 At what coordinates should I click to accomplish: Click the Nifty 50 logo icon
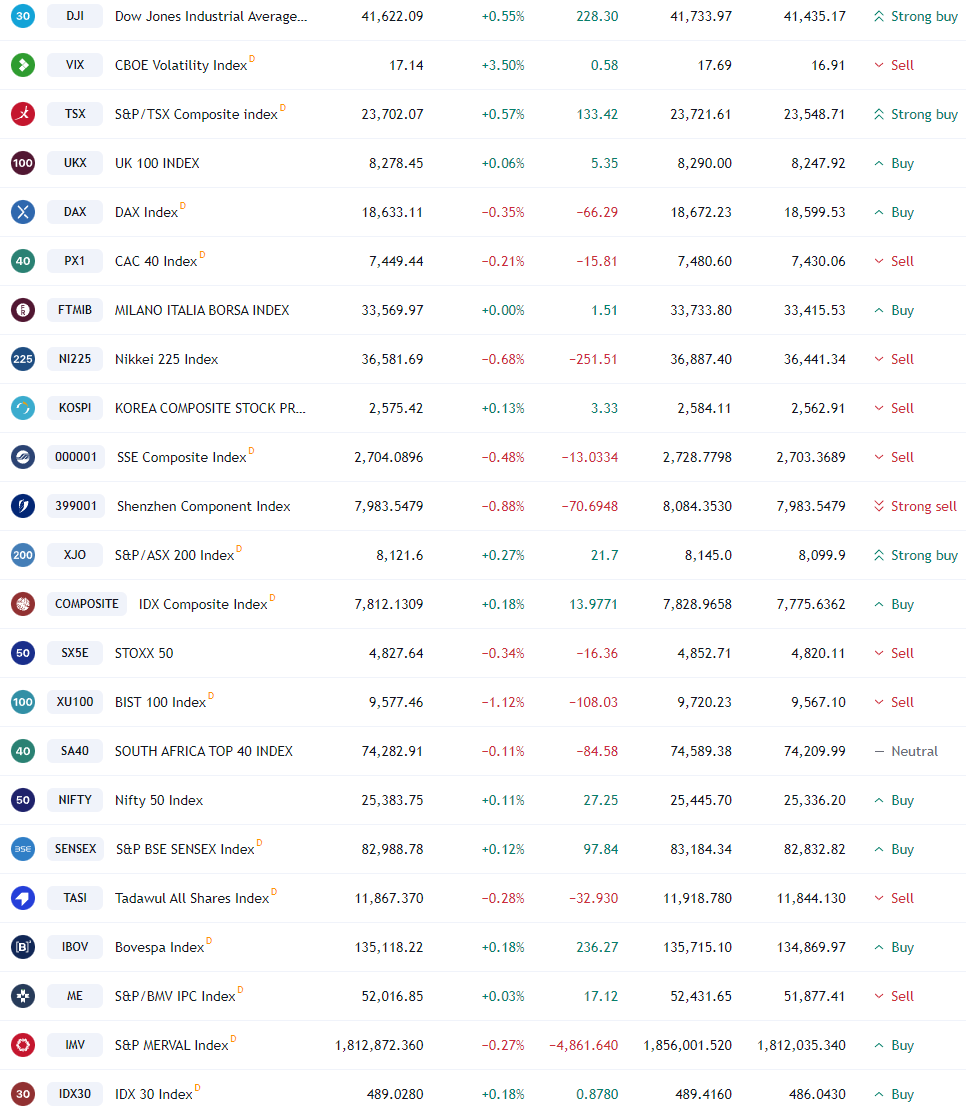pos(23,800)
